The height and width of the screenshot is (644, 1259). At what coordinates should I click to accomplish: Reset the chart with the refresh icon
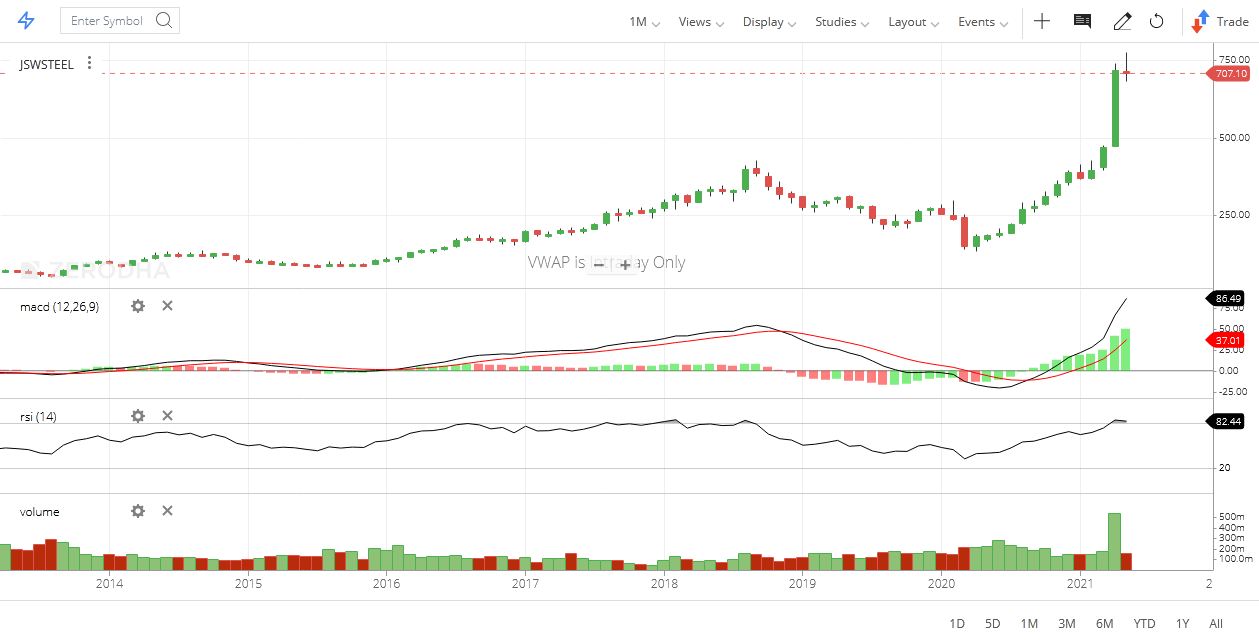(x=1157, y=21)
